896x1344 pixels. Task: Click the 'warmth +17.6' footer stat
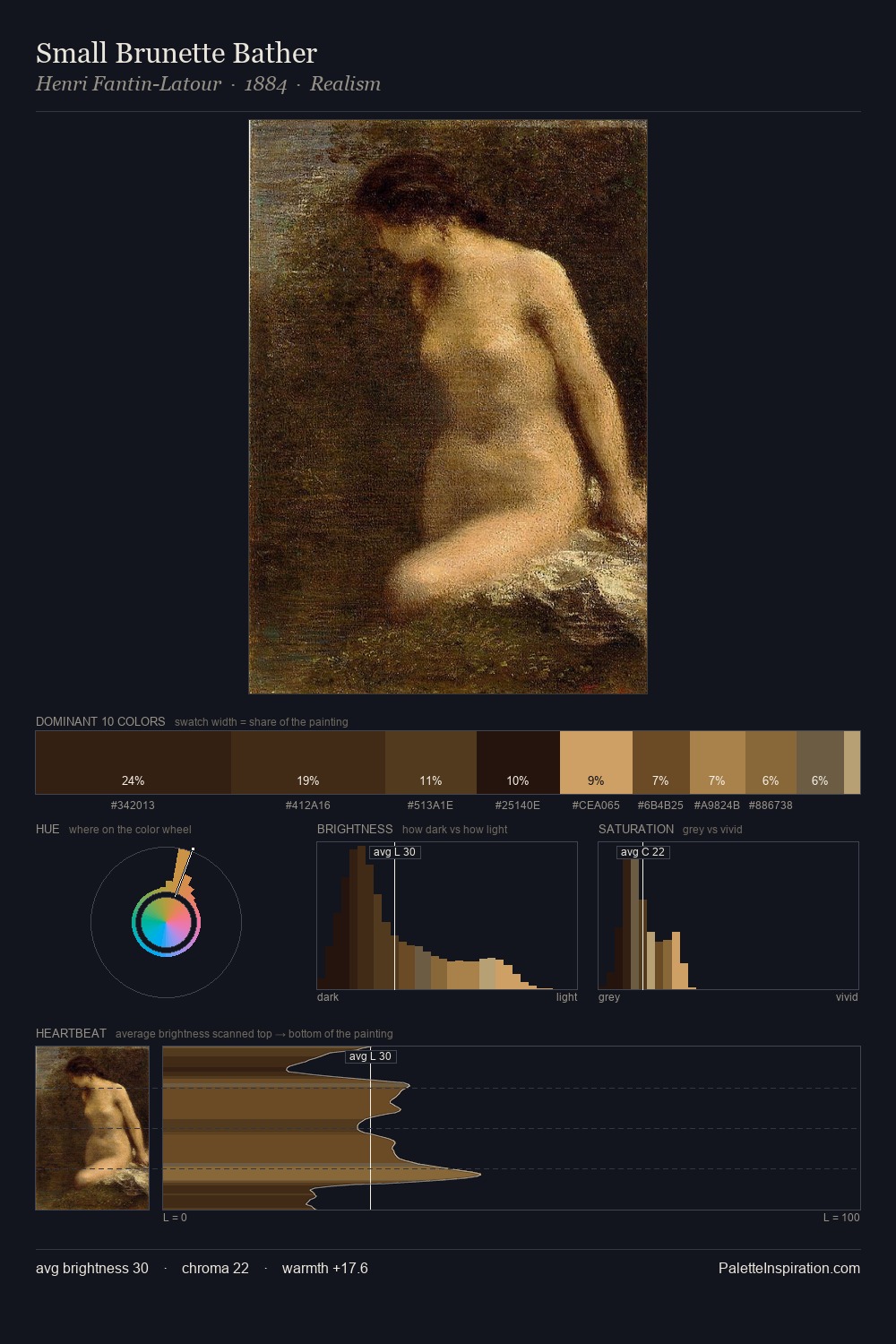click(325, 1269)
